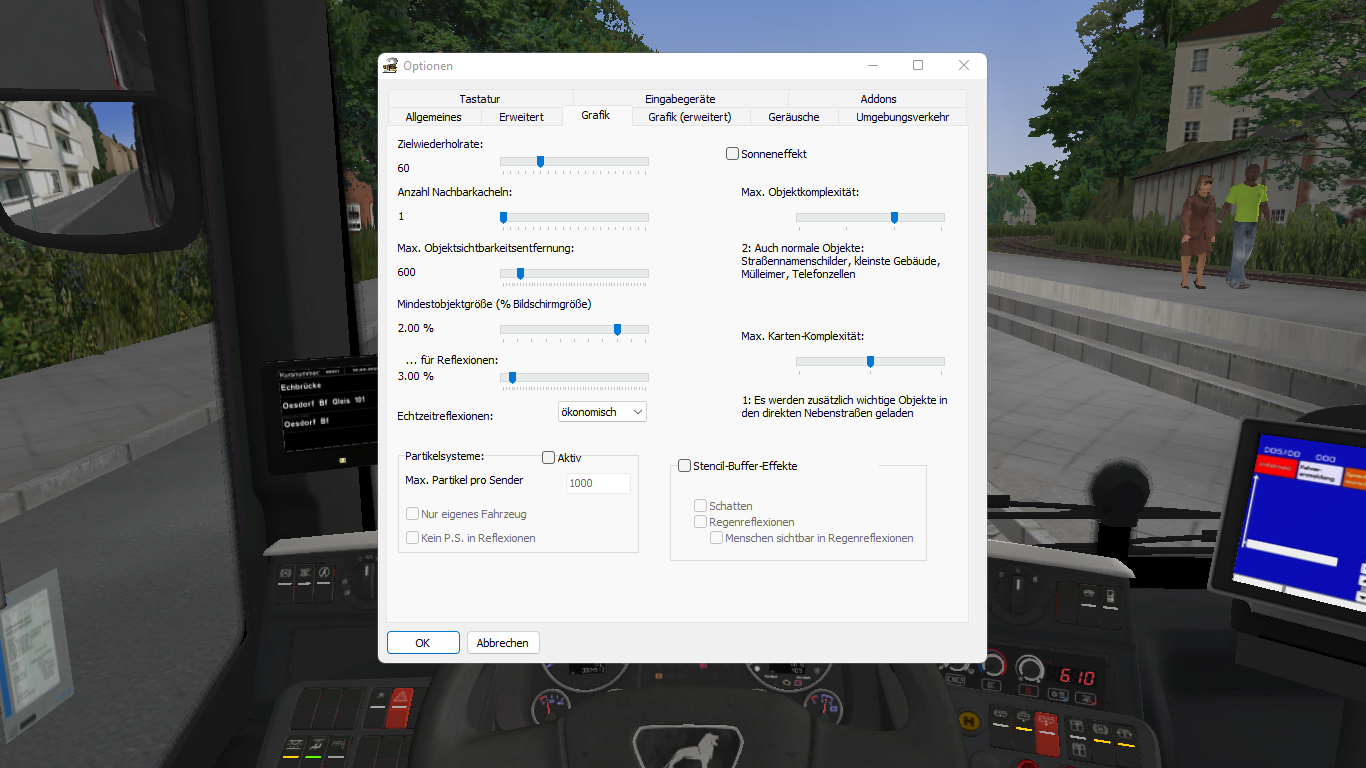Close the Optionen dialog window
Viewport: 1366px width, 768px height.
[x=963, y=65]
